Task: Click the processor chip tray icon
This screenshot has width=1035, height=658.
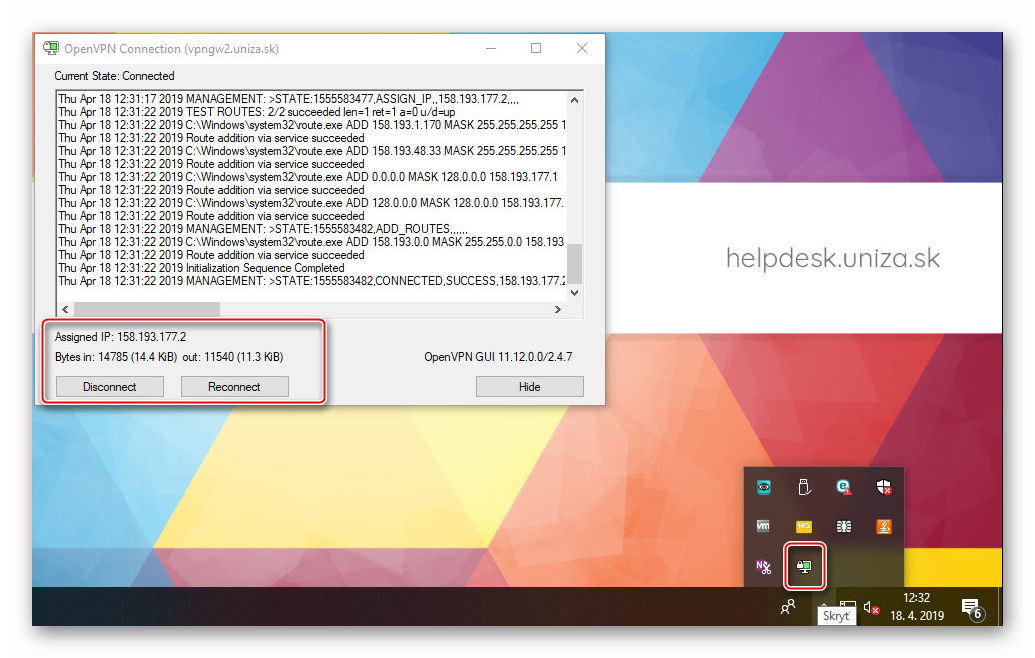Action: click(843, 526)
